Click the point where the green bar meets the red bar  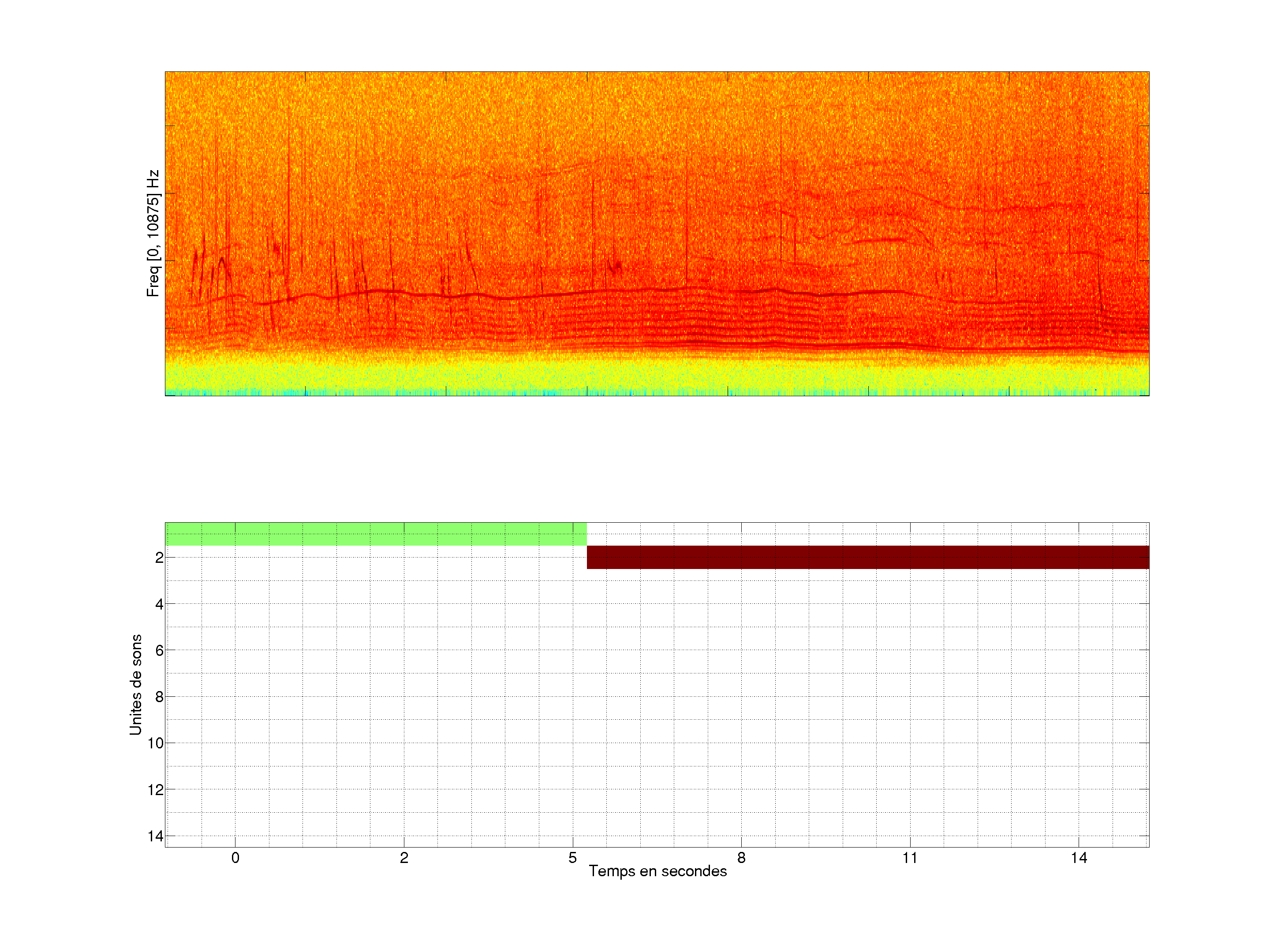pos(587,546)
